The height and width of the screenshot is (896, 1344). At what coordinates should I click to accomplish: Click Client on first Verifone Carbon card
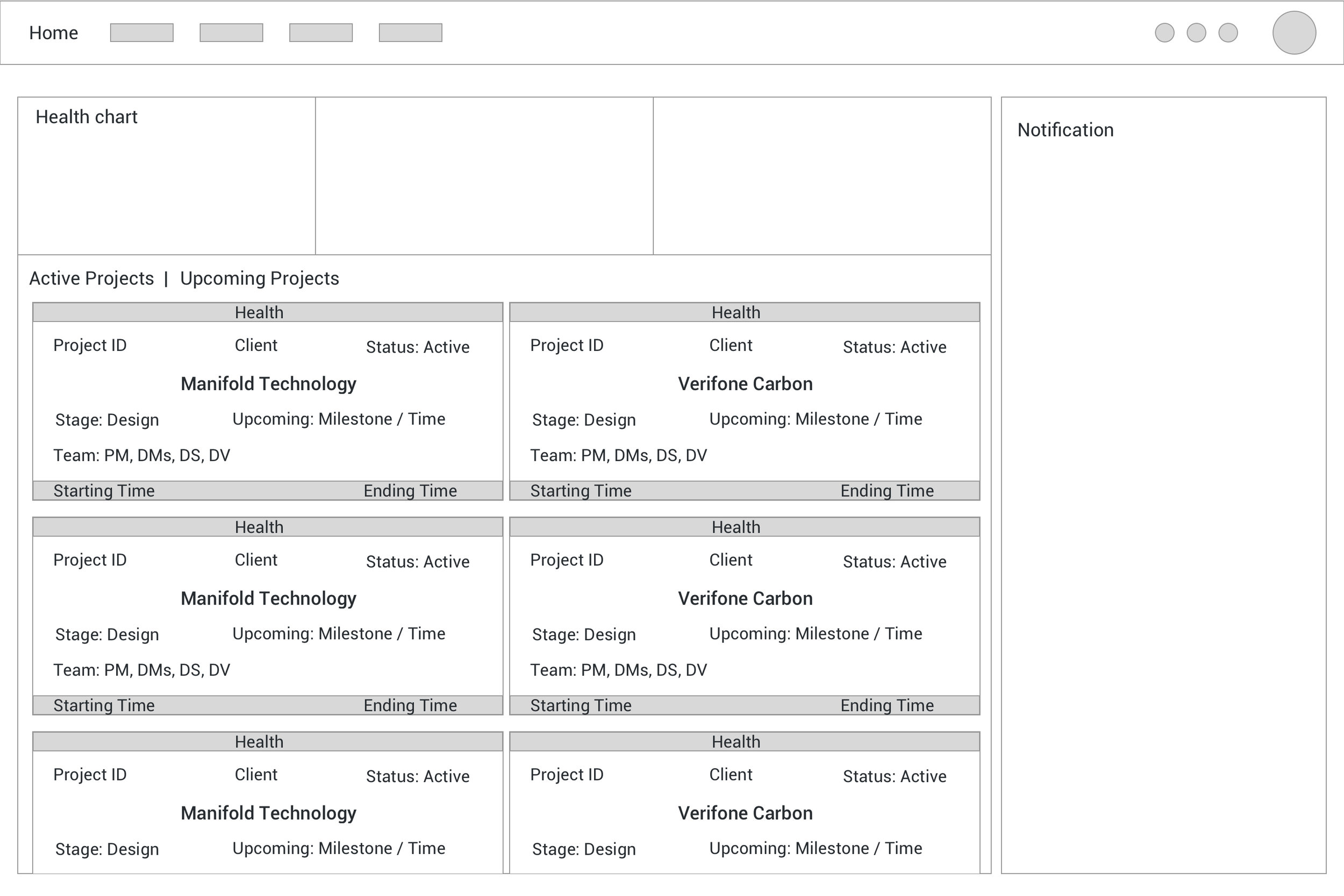731,345
